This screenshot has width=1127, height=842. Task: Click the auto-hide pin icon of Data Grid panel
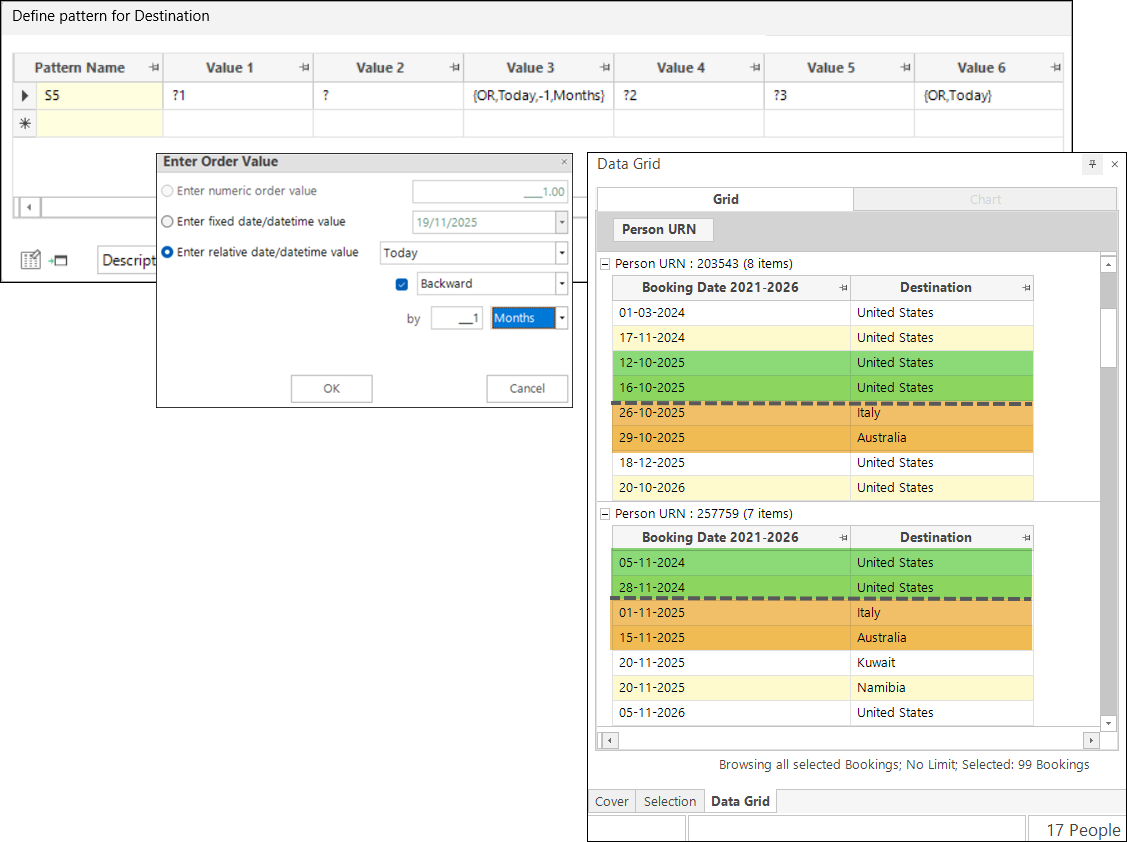(1092, 164)
